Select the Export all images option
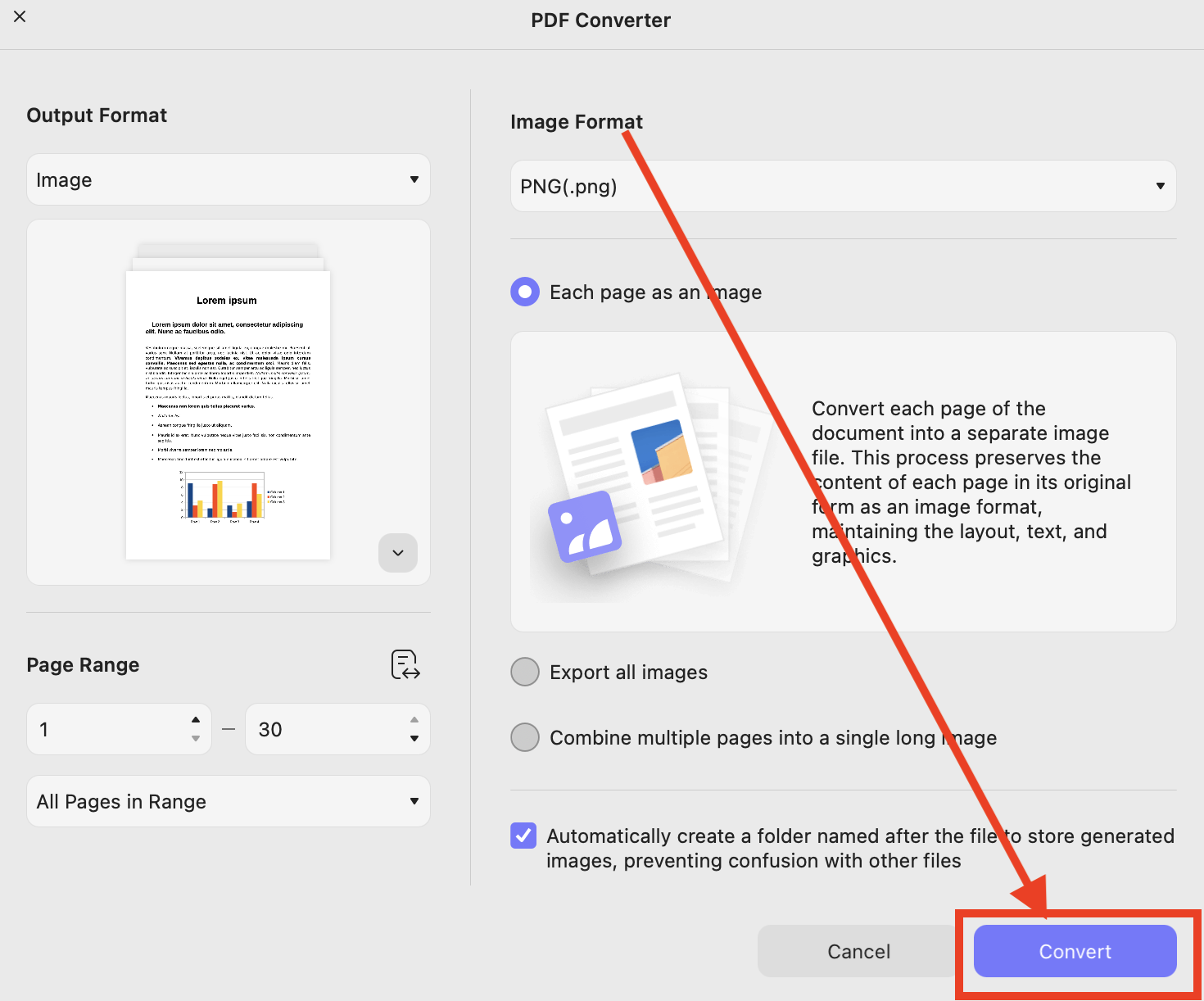The image size is (1204, 1001). [525, 672]
